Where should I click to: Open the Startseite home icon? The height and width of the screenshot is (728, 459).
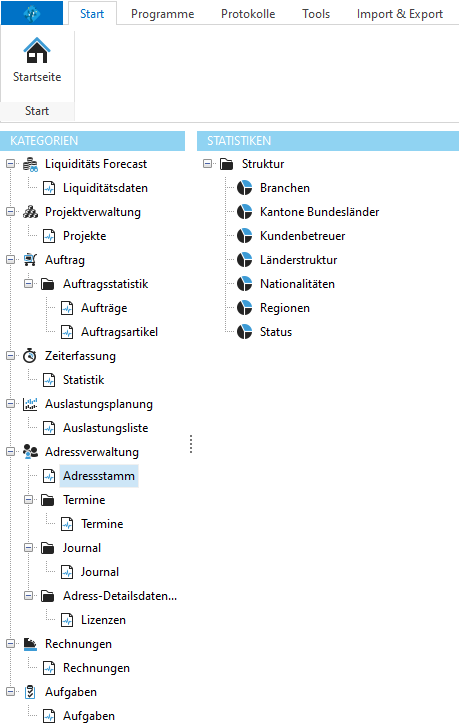tap(37, 50)
